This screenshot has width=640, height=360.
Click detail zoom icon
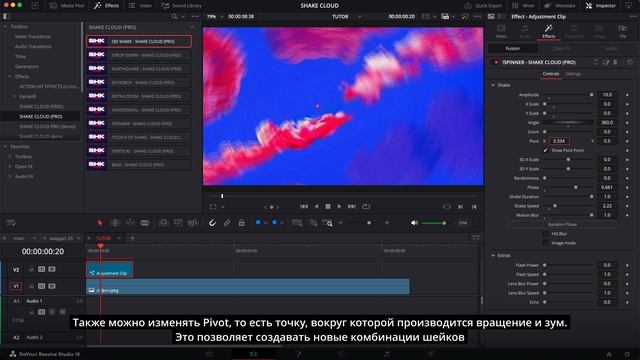[313, 223]
